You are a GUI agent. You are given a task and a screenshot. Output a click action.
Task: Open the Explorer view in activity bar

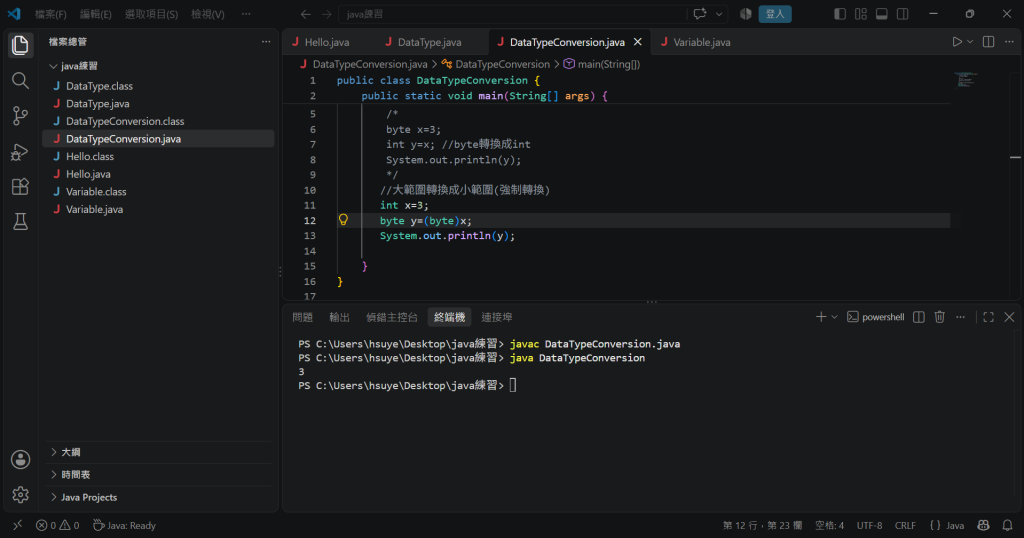coord(20,45)
